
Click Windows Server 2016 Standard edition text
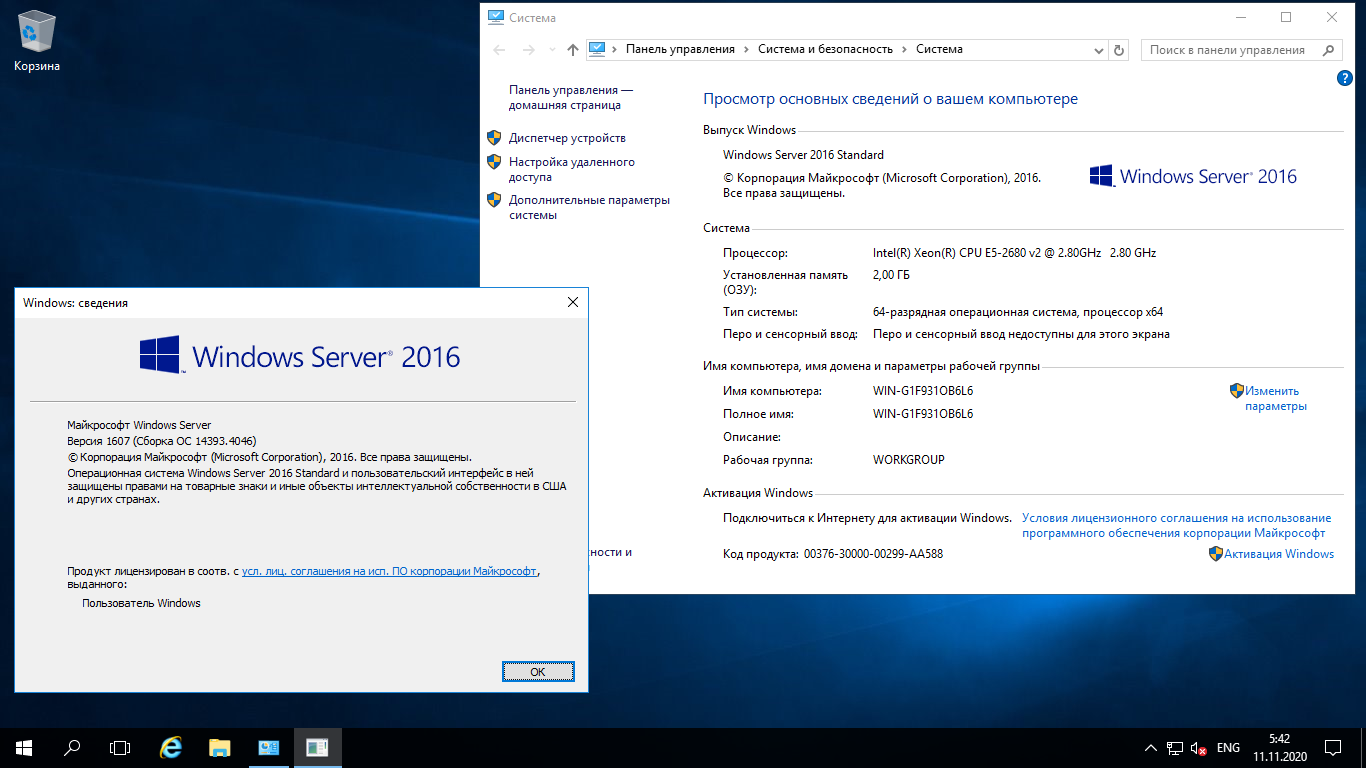(x=803, y=155)
